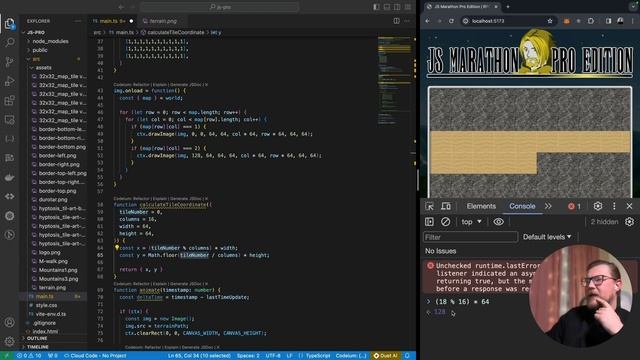Open DevTools customize three-dot menu
The image size is (640, 360).
coord(614,207)
